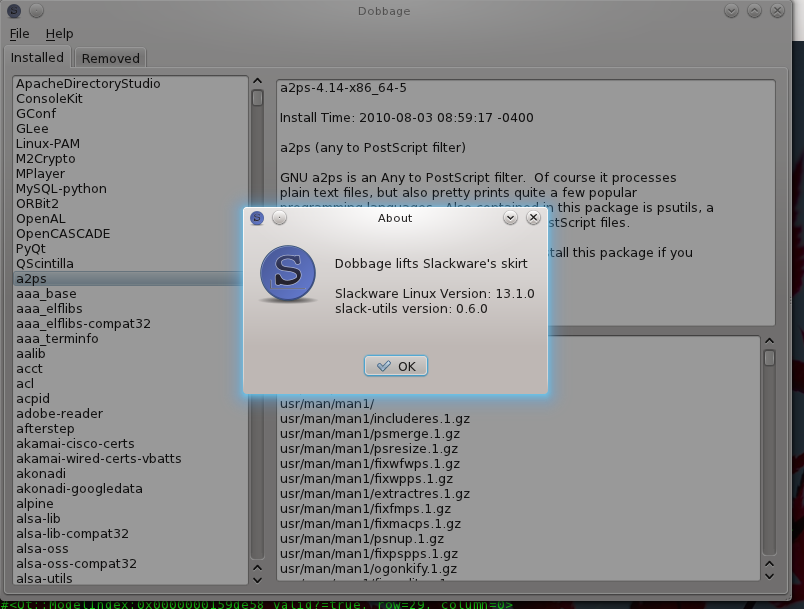Select the Linux-PAM package
Screen dimensions: 804x609
tap(130, 144)
